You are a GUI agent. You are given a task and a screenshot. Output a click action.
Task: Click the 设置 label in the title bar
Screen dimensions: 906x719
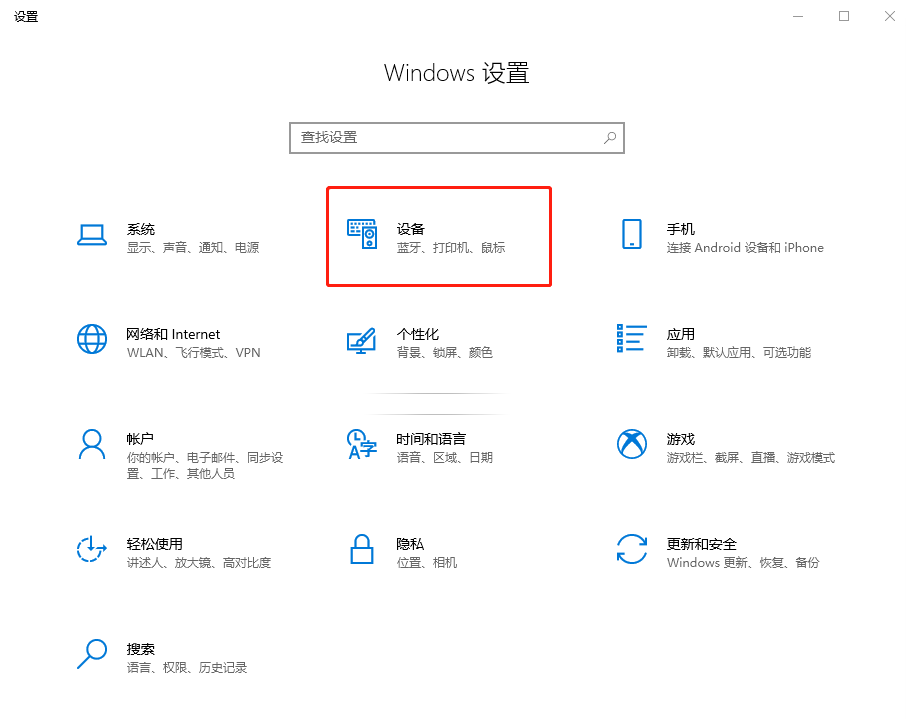(x=26, y=16)
